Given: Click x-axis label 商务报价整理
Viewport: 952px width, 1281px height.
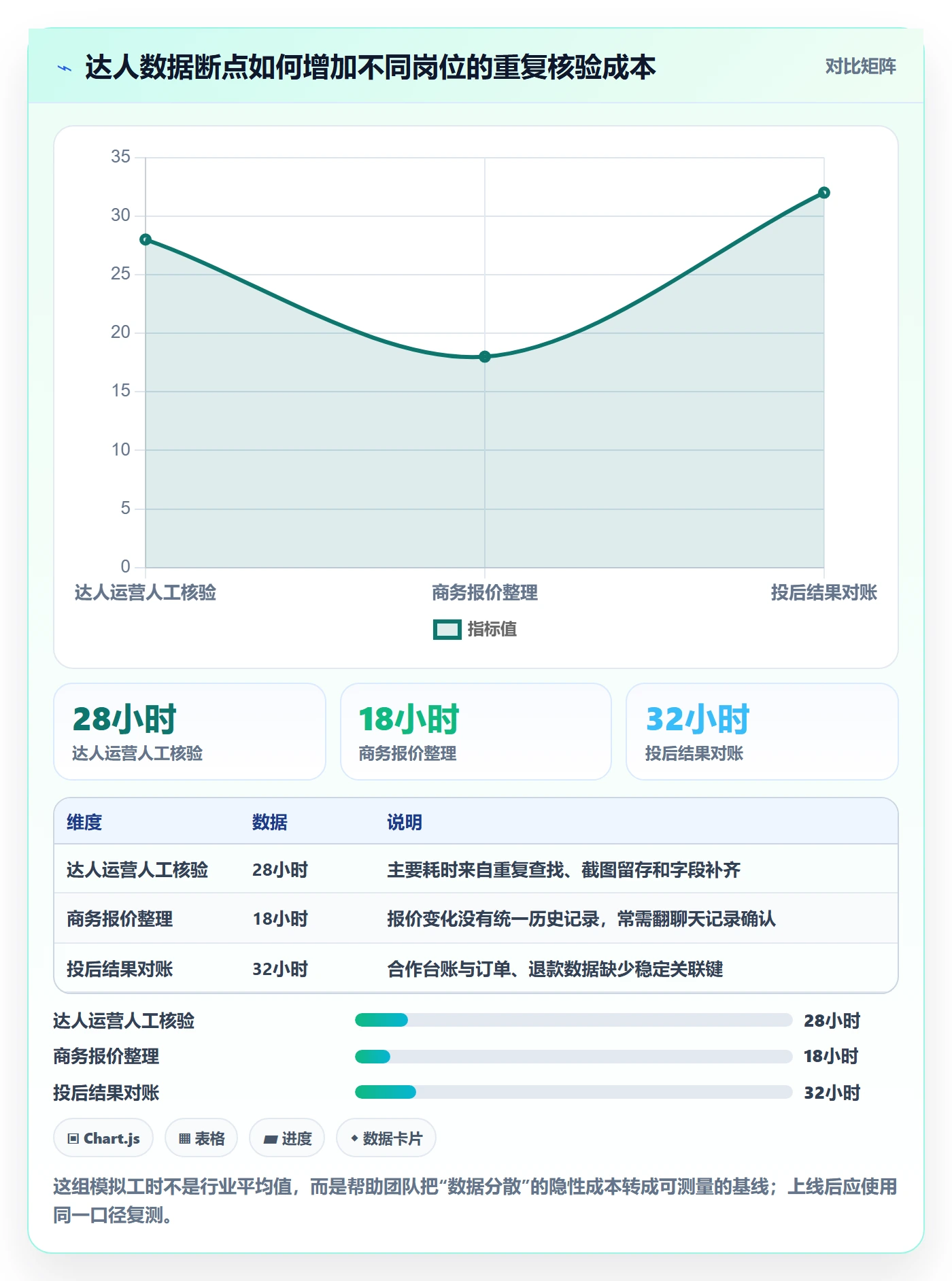Looking at the screenshot, I should tap(485, 593).
